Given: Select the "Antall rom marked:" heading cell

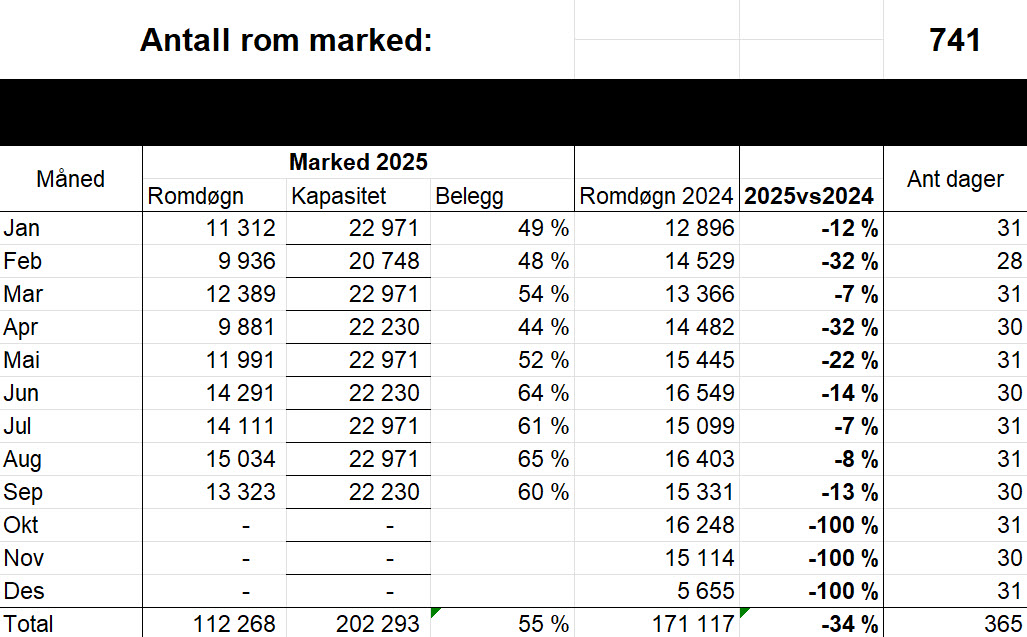Looking at the screenshot, I should point(286,40).
